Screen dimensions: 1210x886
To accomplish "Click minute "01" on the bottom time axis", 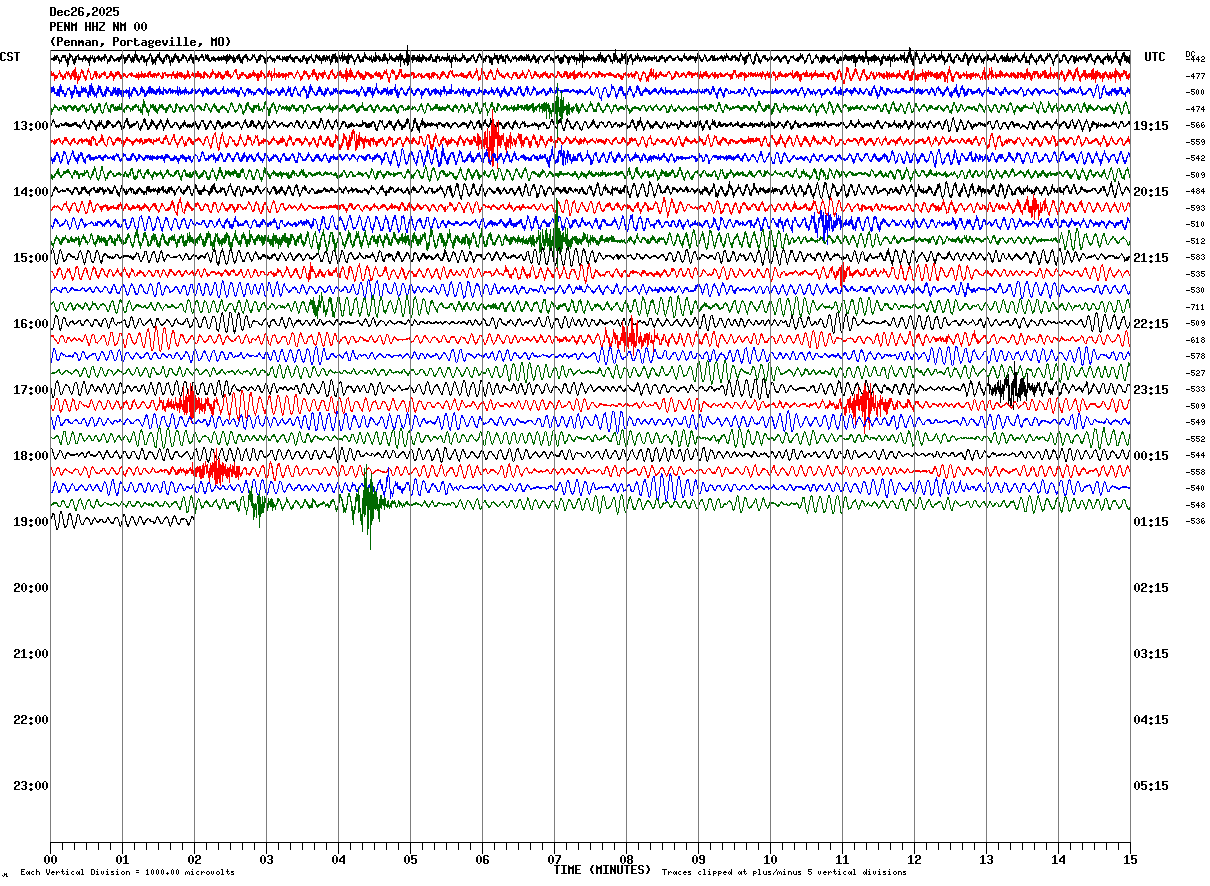I will (x=122, y=859).
